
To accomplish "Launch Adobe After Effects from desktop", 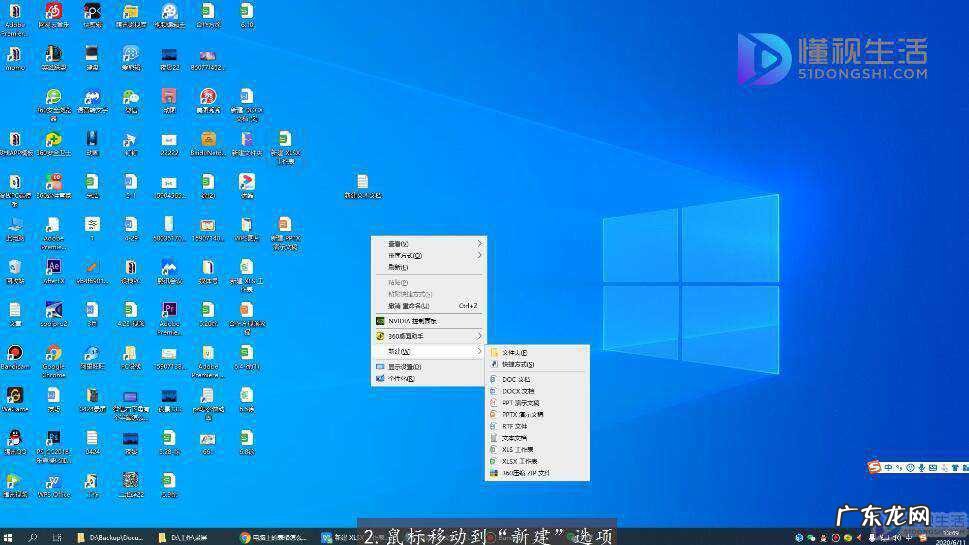I will tap(53, 267).
